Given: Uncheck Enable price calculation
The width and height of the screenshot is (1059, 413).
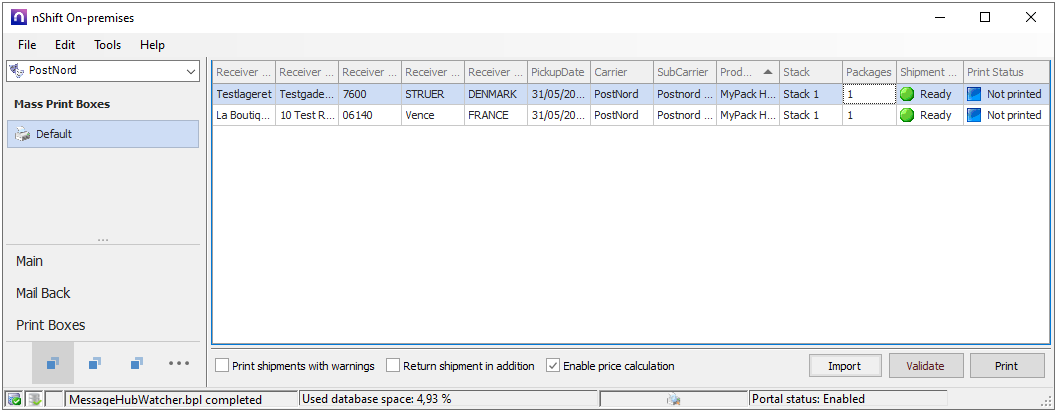Looking at the screenshot, I should coord(553,366).
